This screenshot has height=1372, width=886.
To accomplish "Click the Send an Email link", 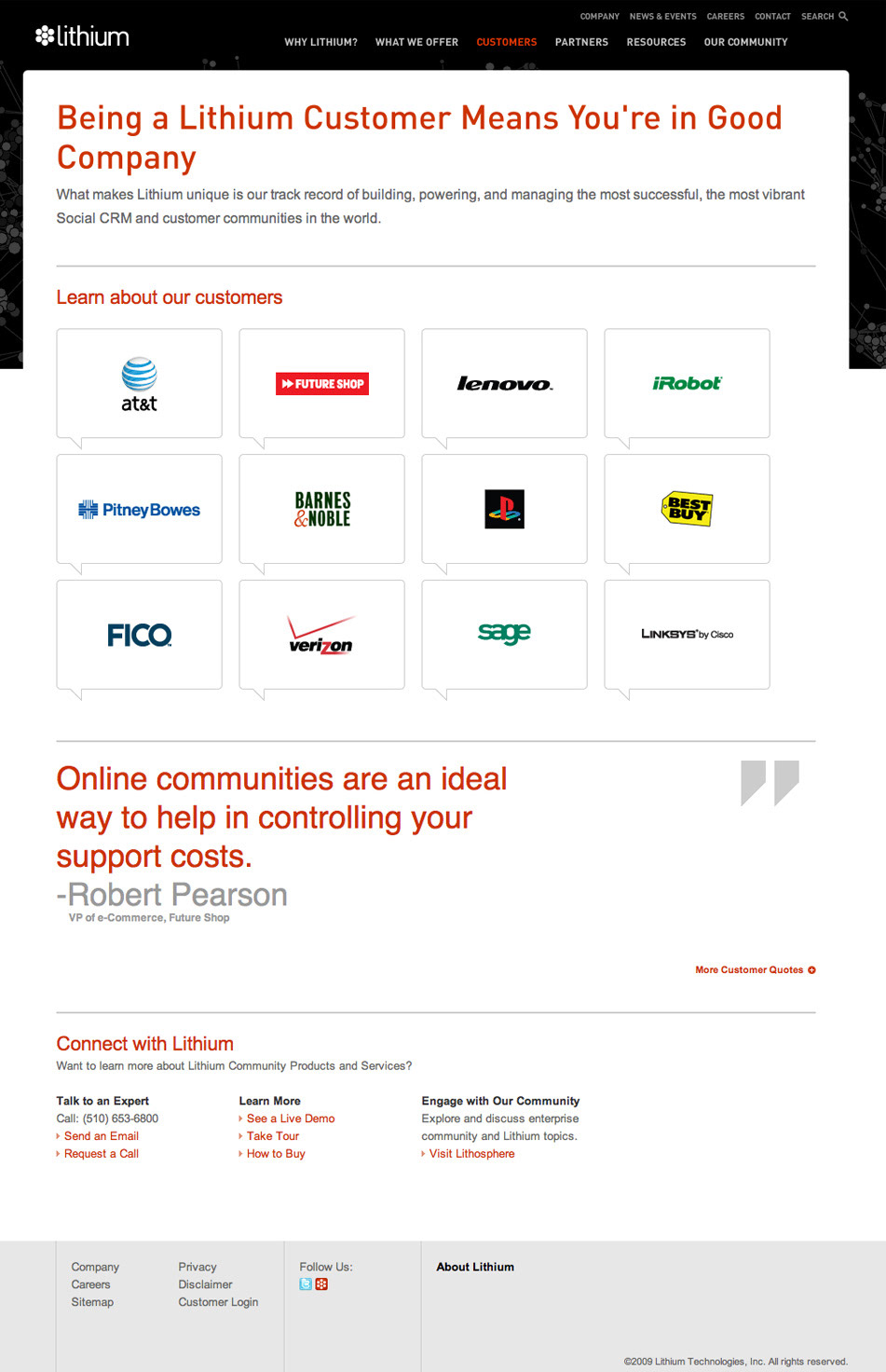I will tap(101, 1136).
